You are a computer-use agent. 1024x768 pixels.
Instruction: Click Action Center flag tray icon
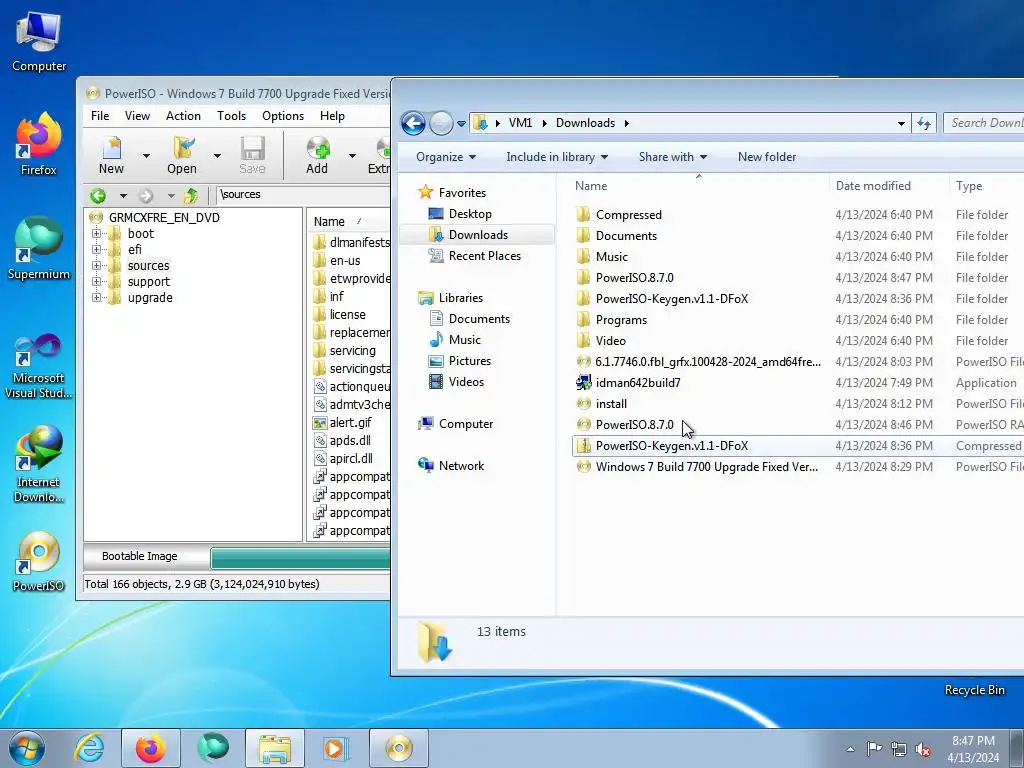coord(874,749)
